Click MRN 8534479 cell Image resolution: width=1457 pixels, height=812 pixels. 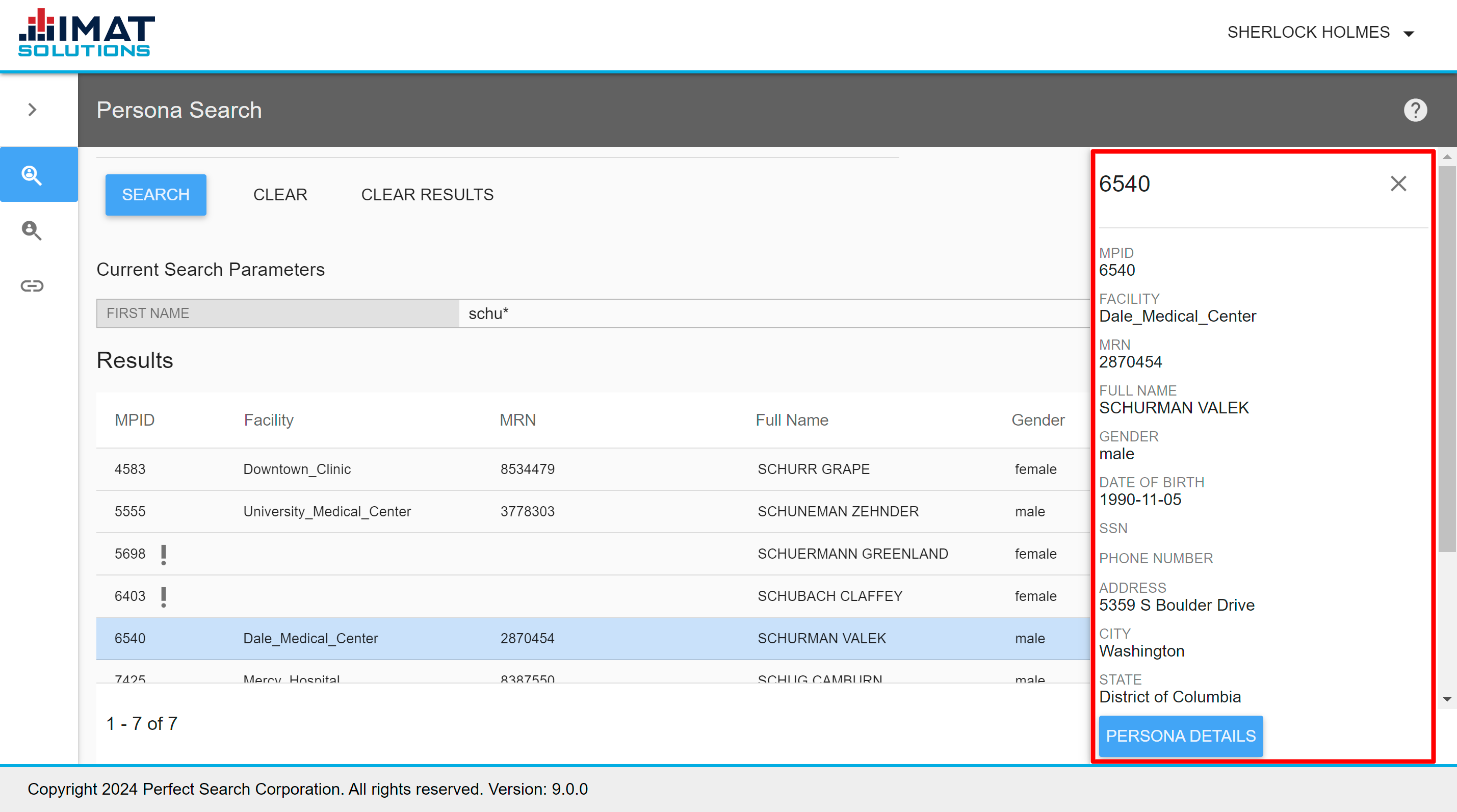tap(528, 469)
